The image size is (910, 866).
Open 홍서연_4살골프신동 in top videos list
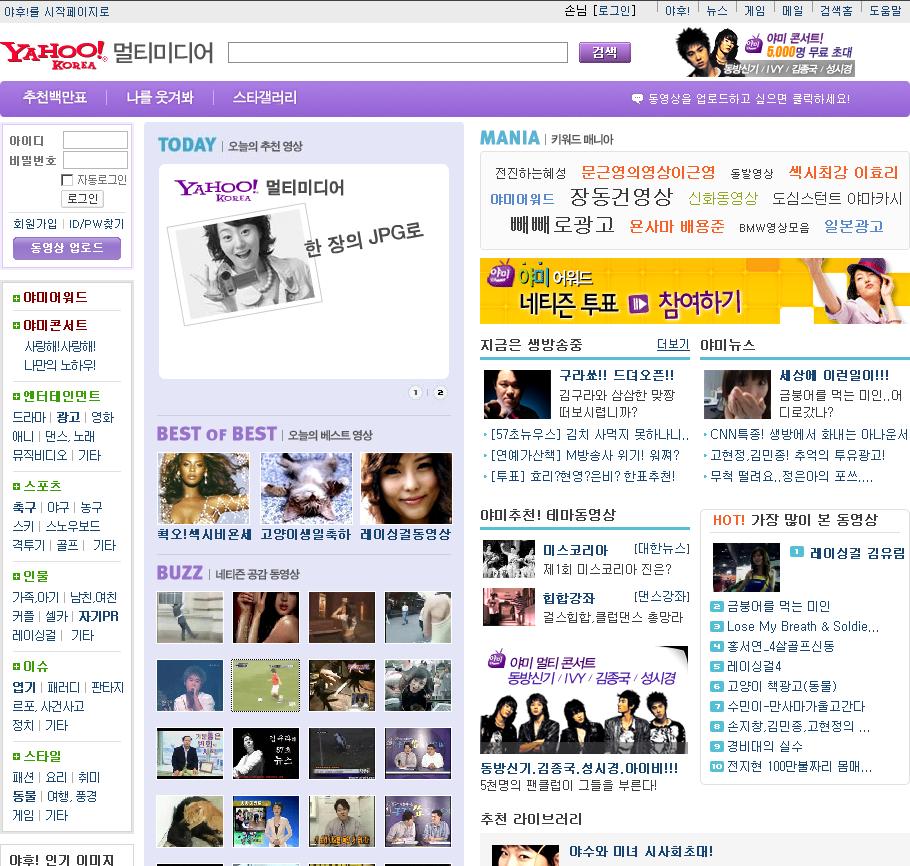point(781,647)
